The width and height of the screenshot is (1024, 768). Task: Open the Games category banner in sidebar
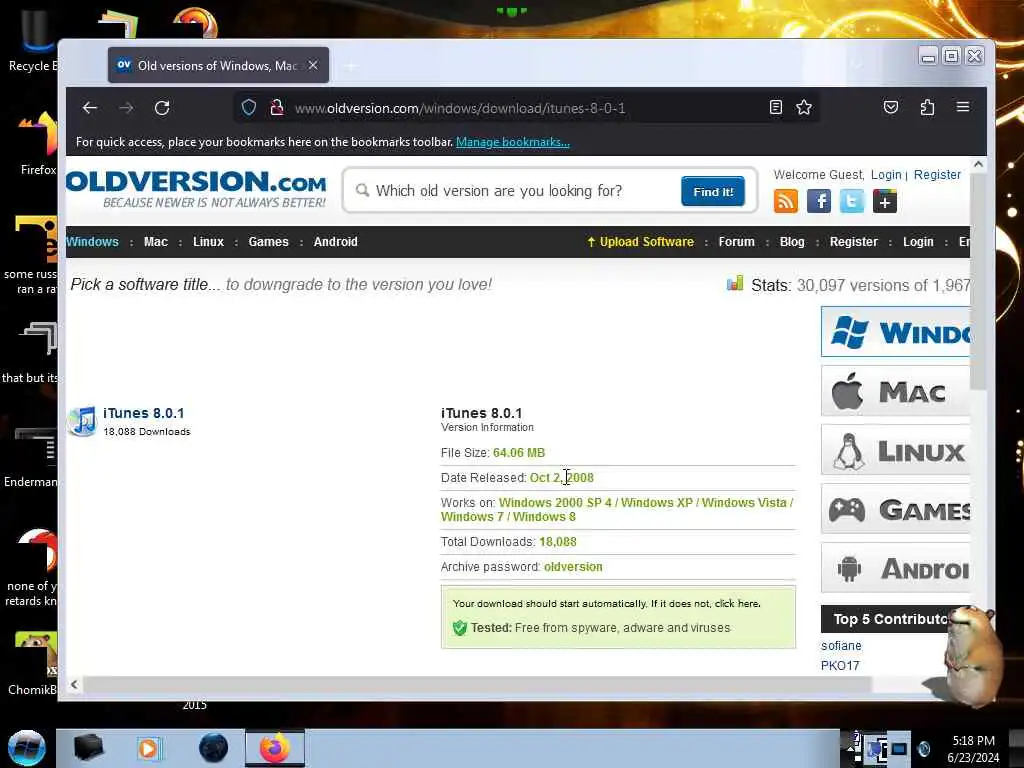click(x=895, y=509)
